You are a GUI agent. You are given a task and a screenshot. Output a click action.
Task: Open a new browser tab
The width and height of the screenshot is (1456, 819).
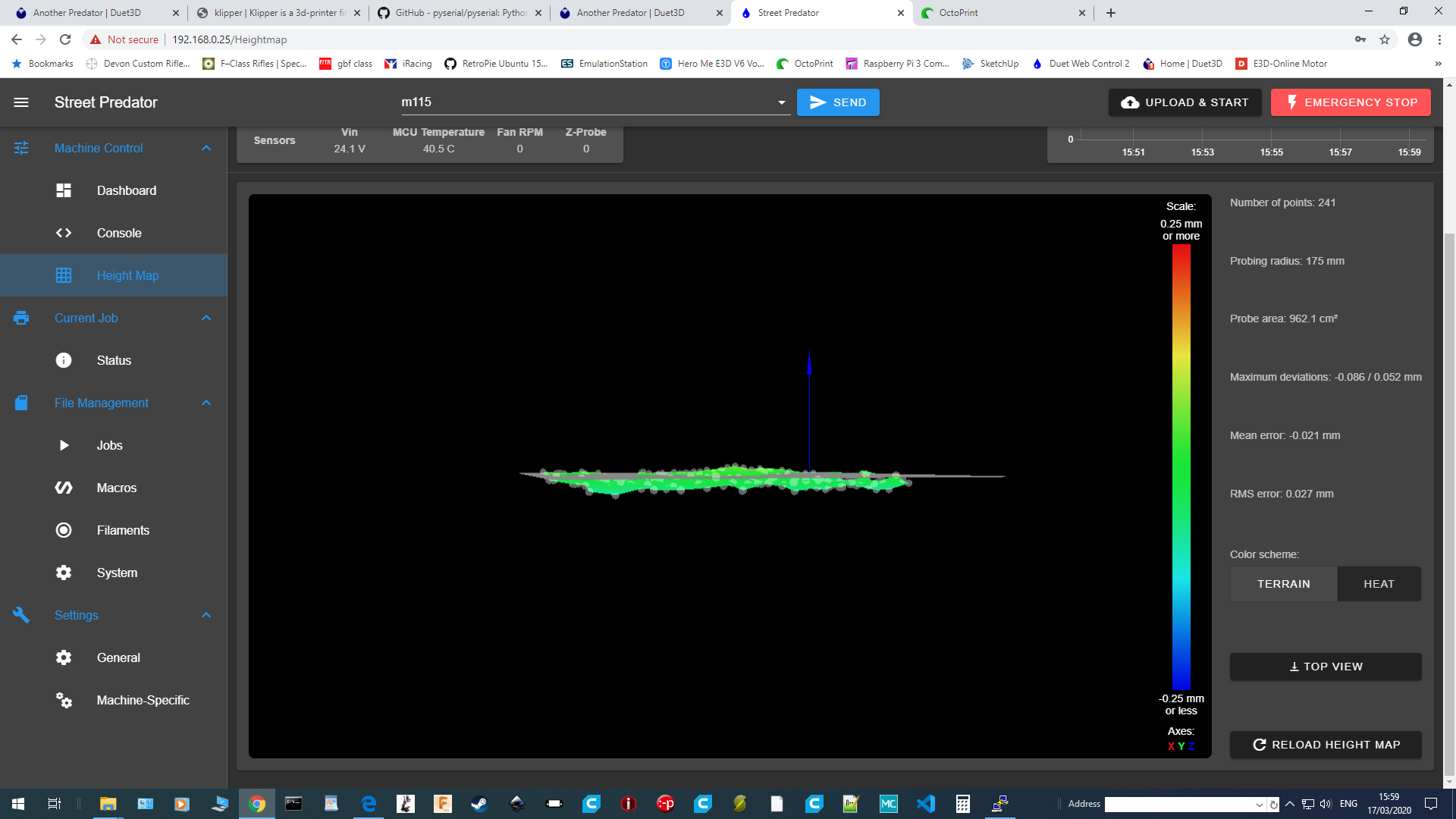click(1111, 13)
